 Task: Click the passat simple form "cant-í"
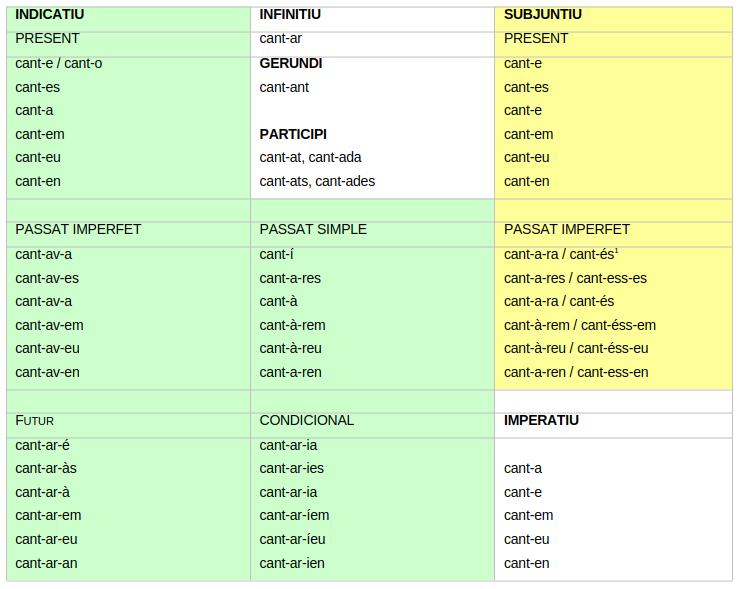point(277,254)
